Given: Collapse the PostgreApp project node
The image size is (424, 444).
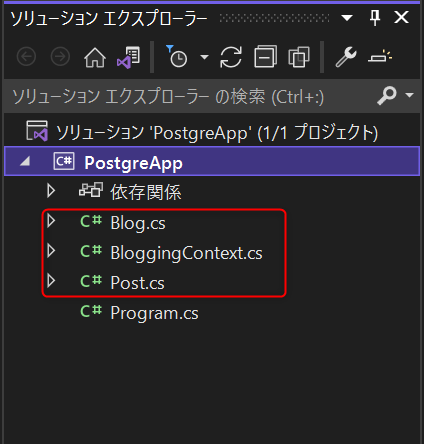Looking at the screenshot, I should (x=25, y=162).
